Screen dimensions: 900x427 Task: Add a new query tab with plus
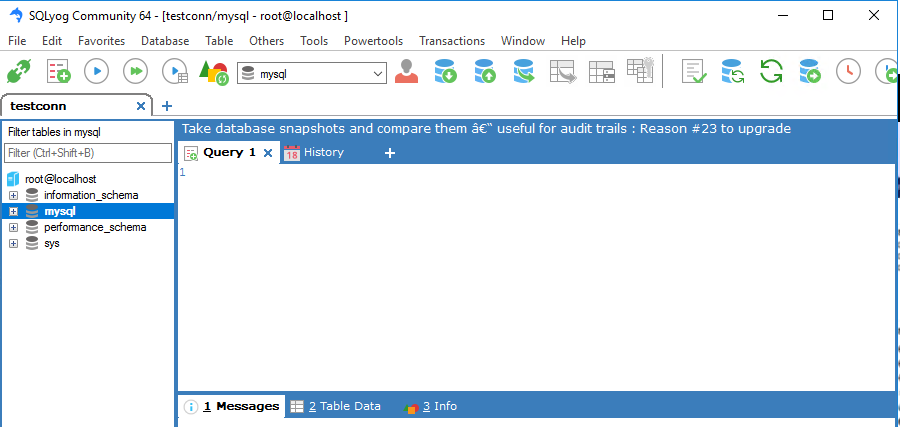(x=390, y=153)
